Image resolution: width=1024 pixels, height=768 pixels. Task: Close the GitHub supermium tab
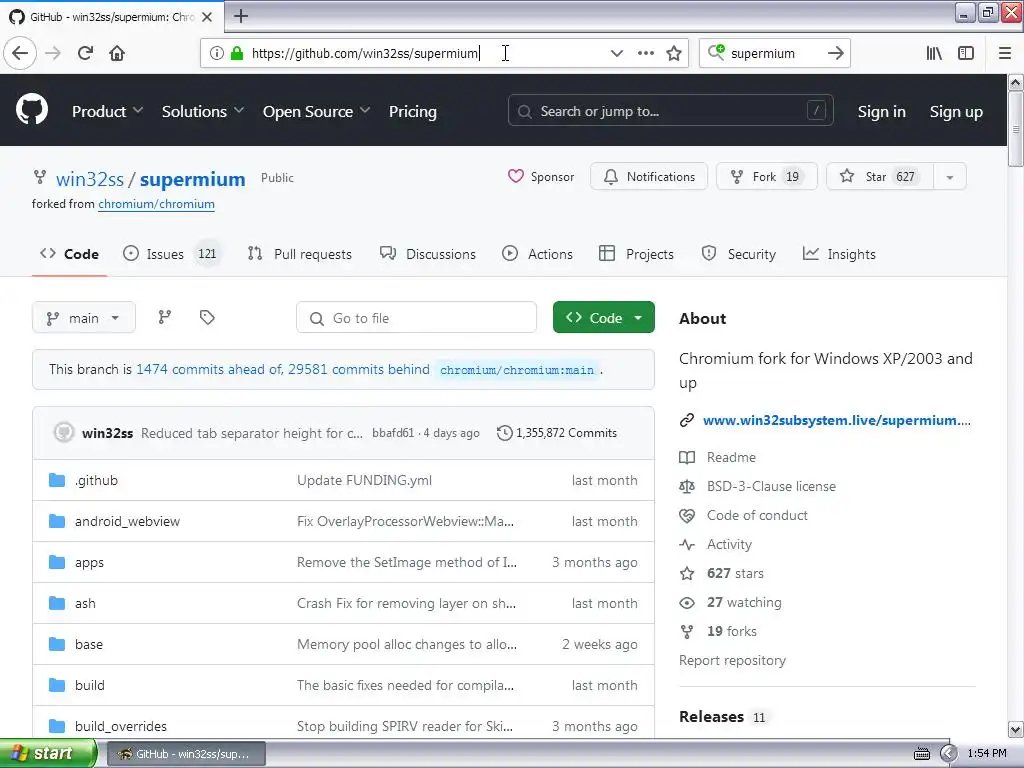click(x=207, y=17)
